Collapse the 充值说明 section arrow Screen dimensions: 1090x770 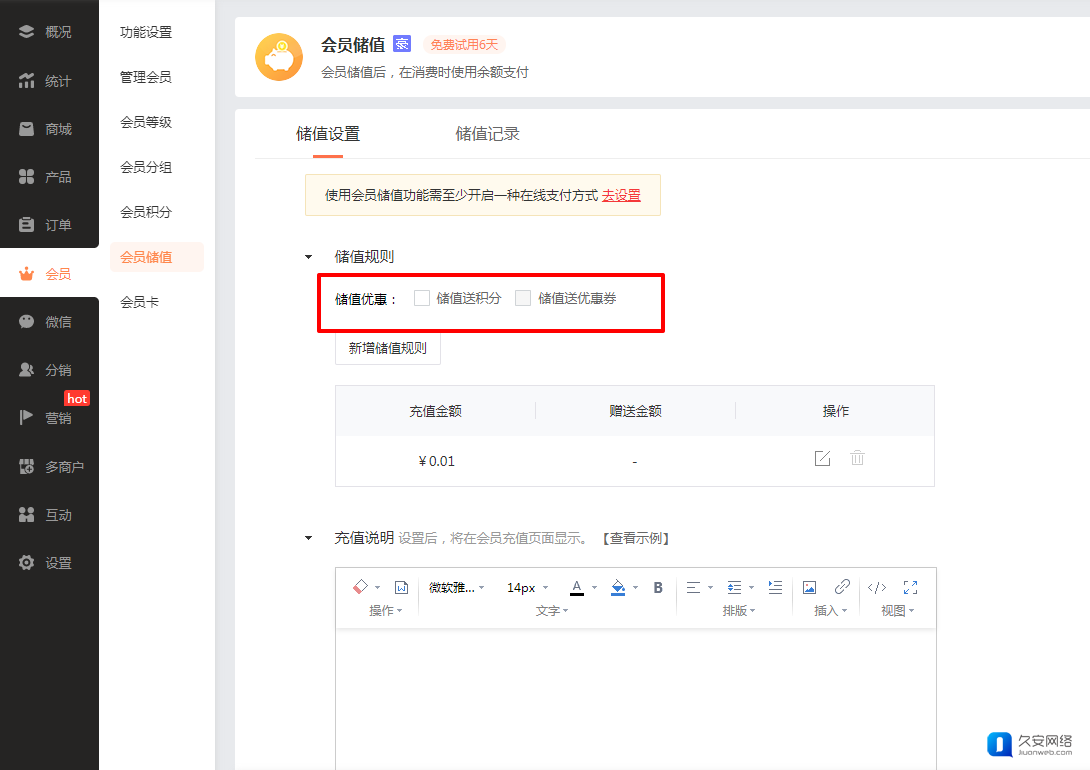pos(309,538)
